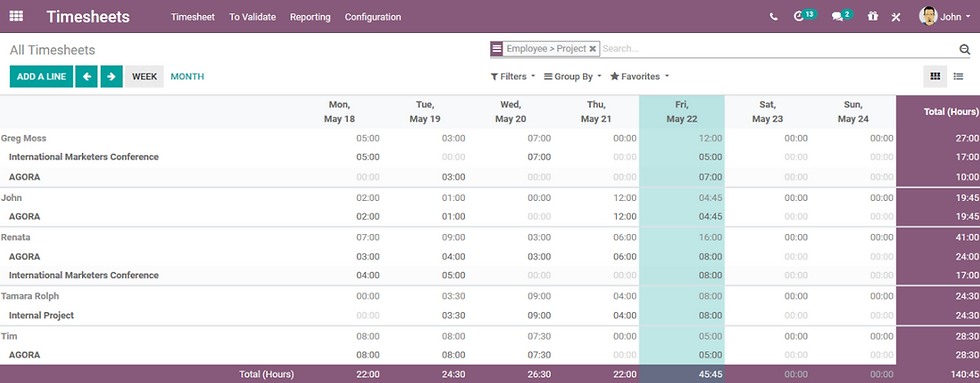Screen dimensions: 980x383
Task: Expand the Group By dropdown
Action: pos(573,76)
